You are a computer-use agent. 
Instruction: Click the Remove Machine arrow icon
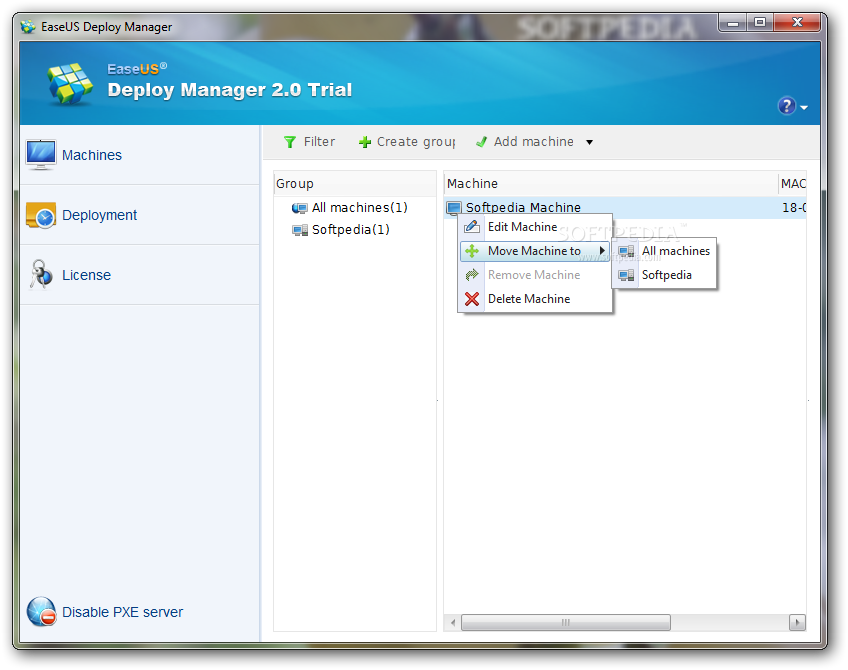point(472,275)
